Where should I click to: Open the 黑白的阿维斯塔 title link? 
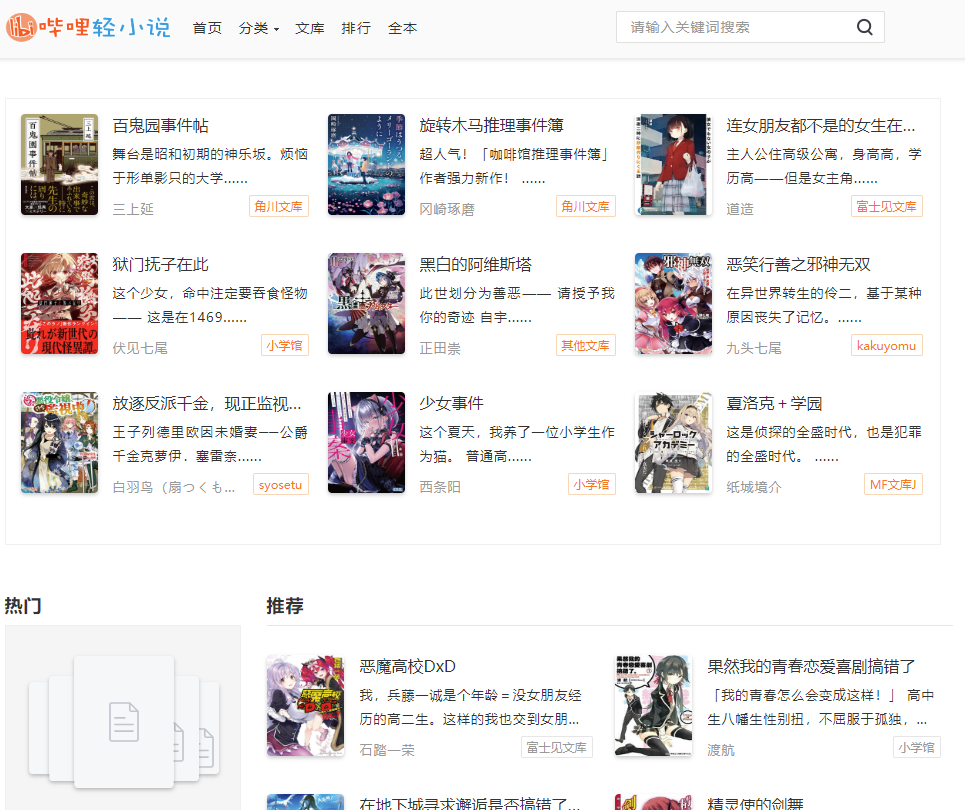pyautogui.click(x=476, y=265)
